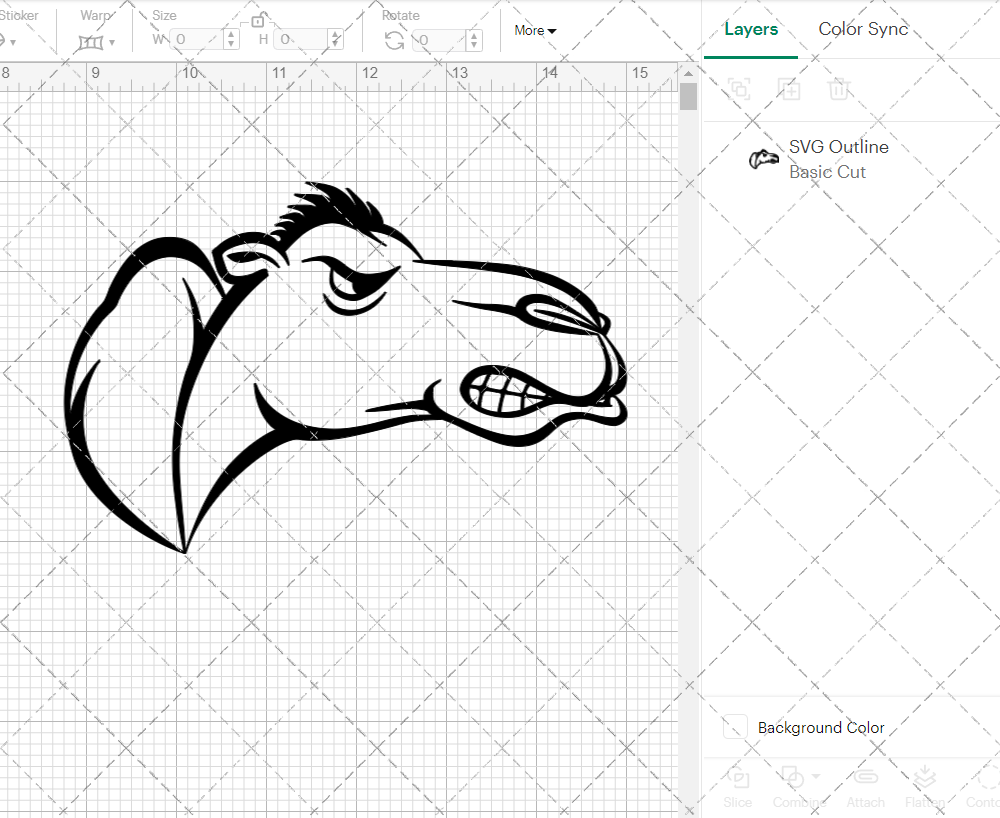Click the Combine tool icon
This screenshot has height=818, width=1000.
point(793,779)
